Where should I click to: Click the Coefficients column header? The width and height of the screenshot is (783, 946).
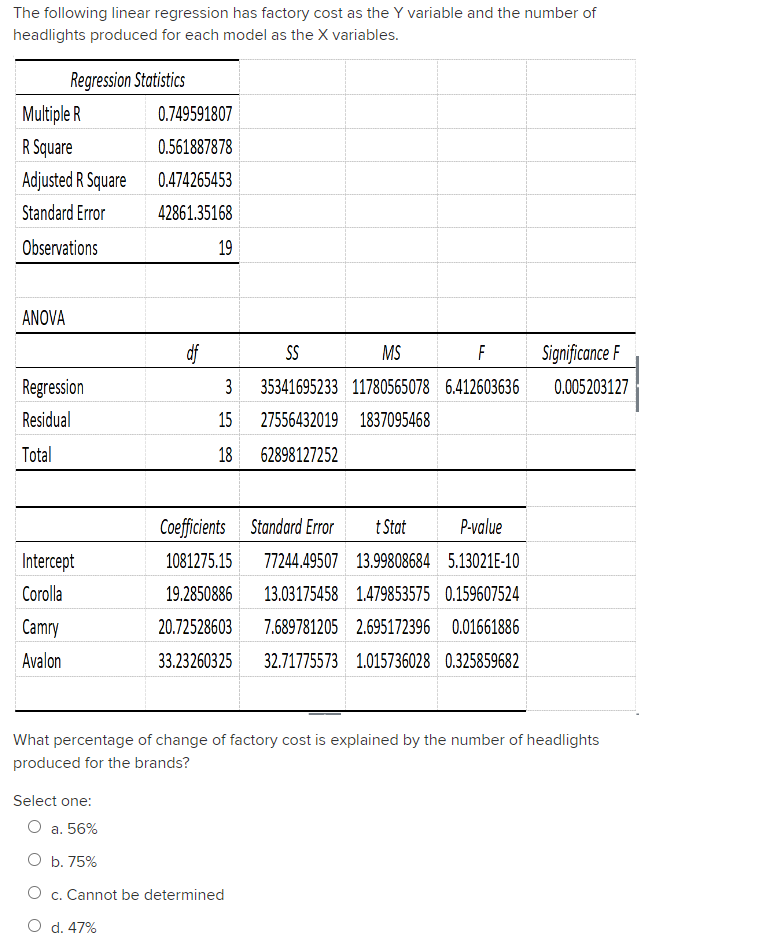click(193, 527)
